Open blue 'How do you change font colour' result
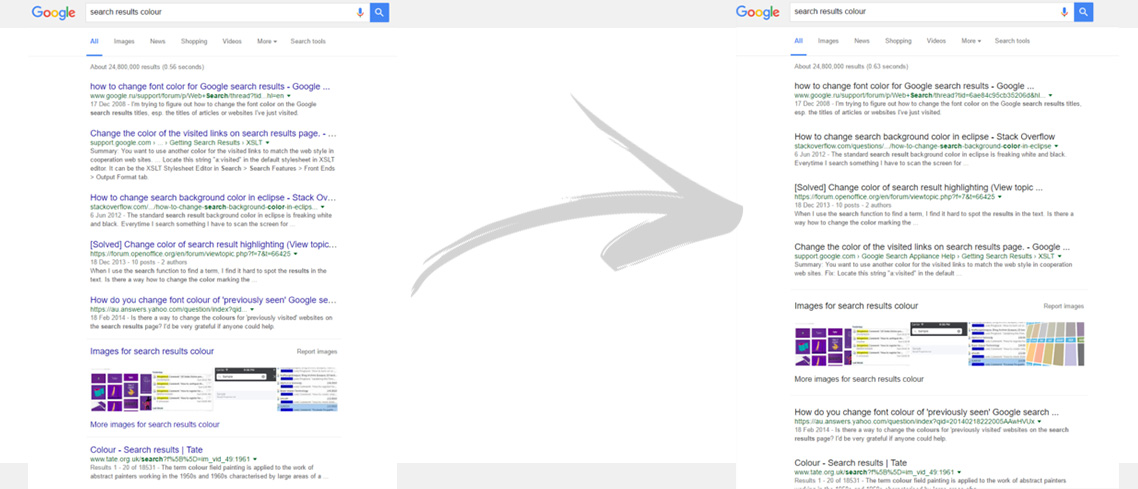 point(213,300)
